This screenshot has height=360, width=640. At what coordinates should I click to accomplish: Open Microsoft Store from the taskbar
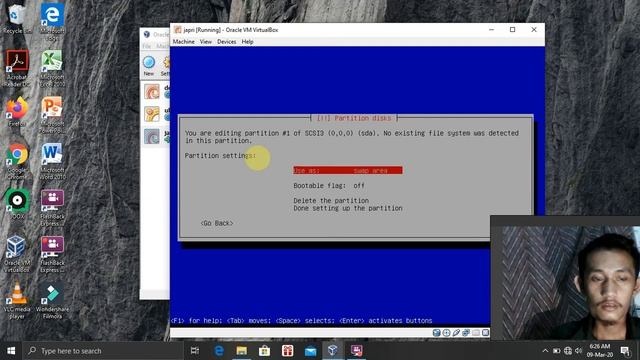tap(264, 351)
